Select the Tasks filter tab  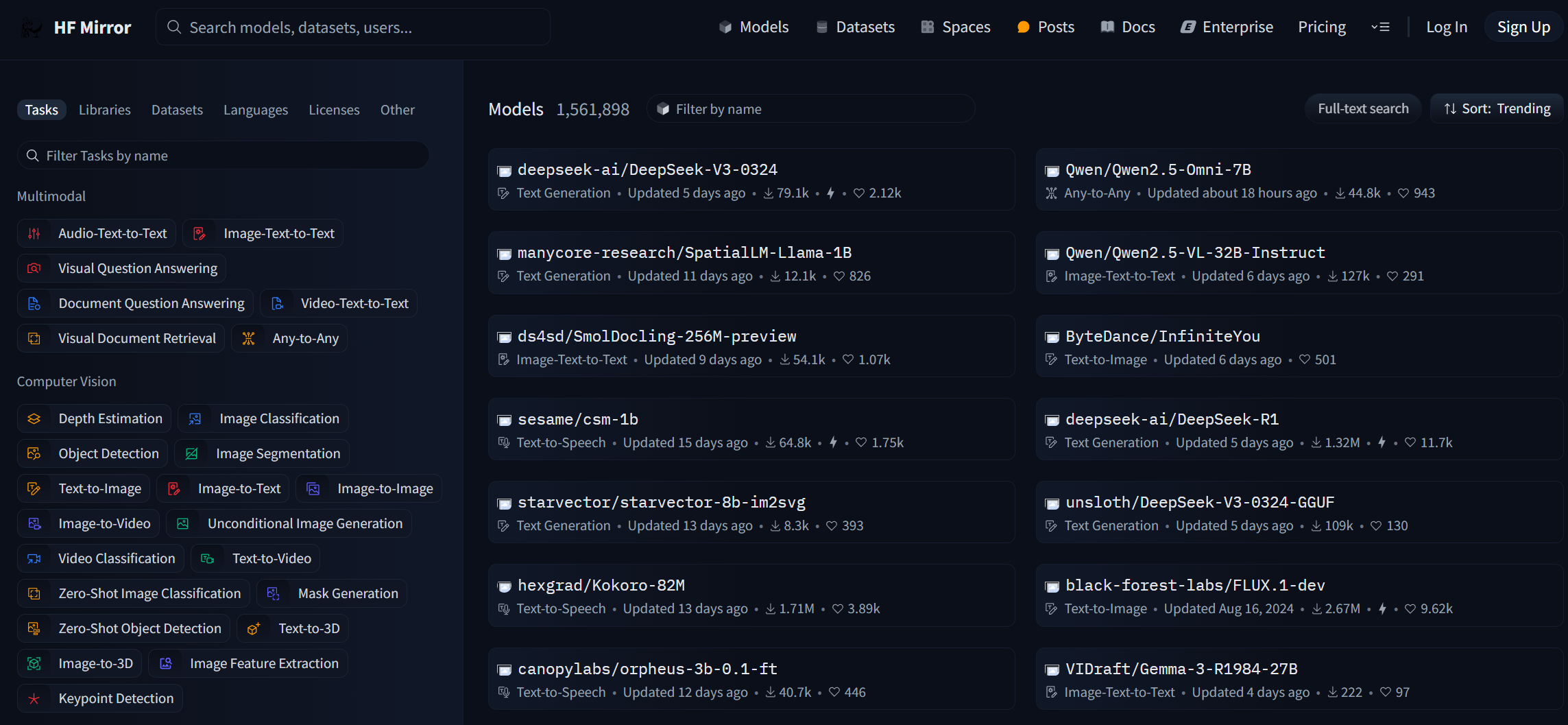pyautogui.click(x=42, y=110)
